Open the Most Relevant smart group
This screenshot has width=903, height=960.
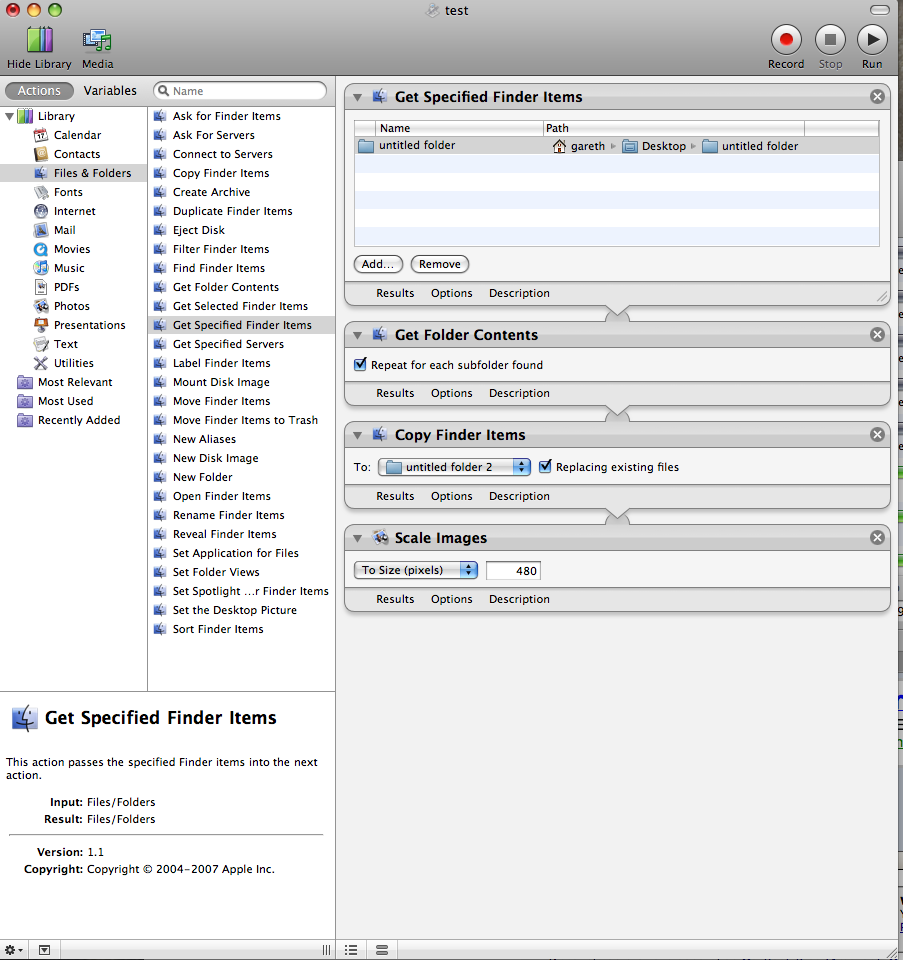(75, 381)
